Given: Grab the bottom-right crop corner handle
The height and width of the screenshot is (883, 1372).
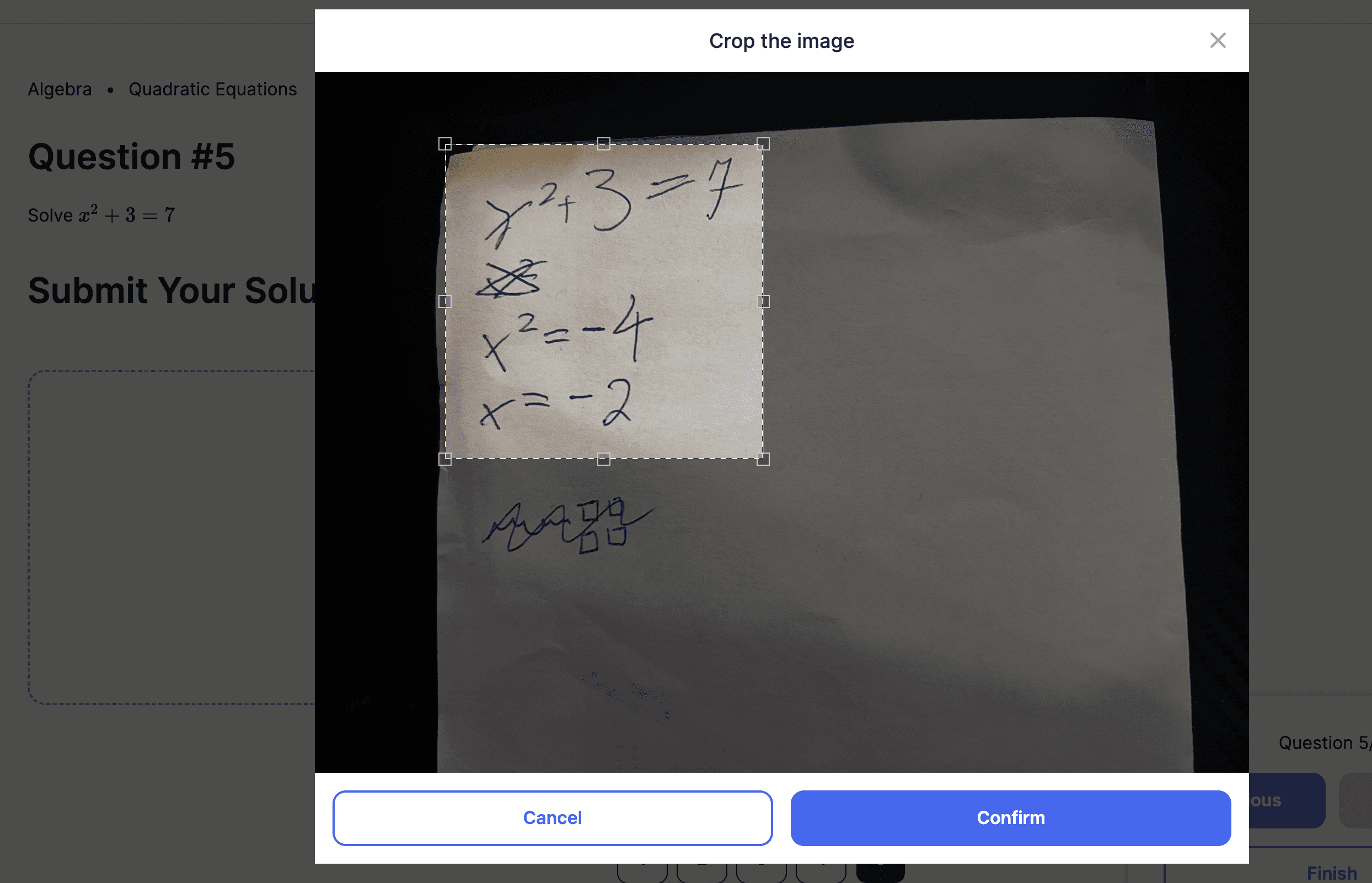Looking at the screenshot, I should (763, 459).
